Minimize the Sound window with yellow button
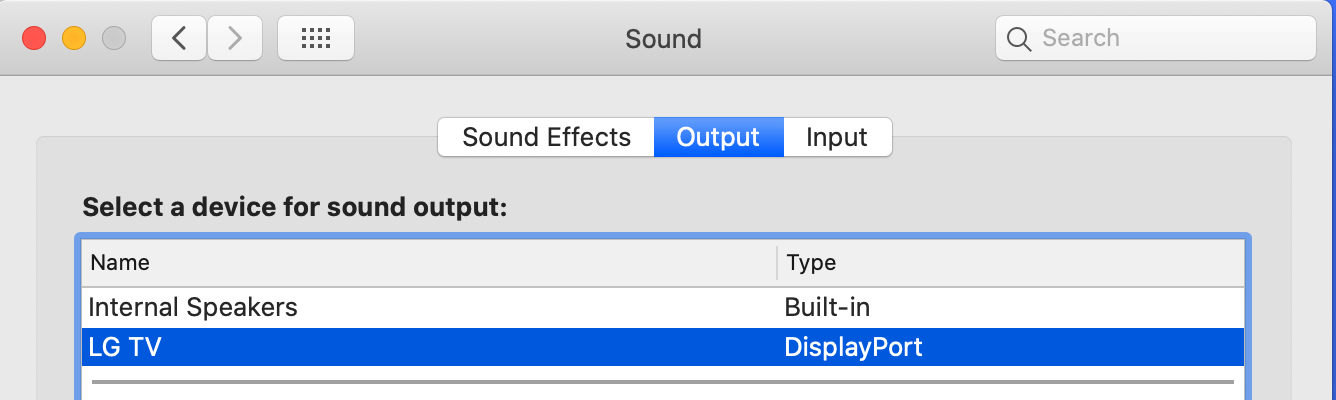Screen dimensions: 1336x400 (74, 39)
